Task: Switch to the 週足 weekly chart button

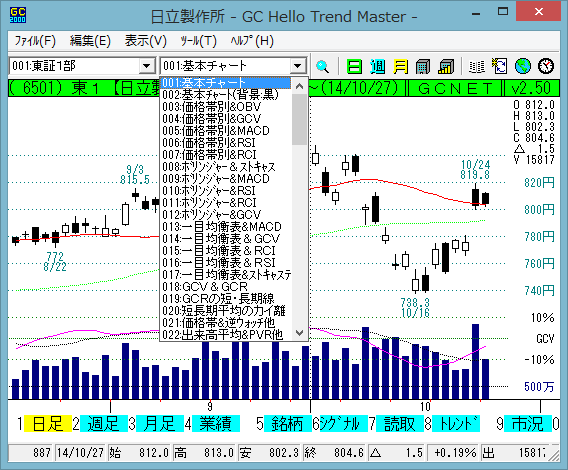Action: pos(104,424)
